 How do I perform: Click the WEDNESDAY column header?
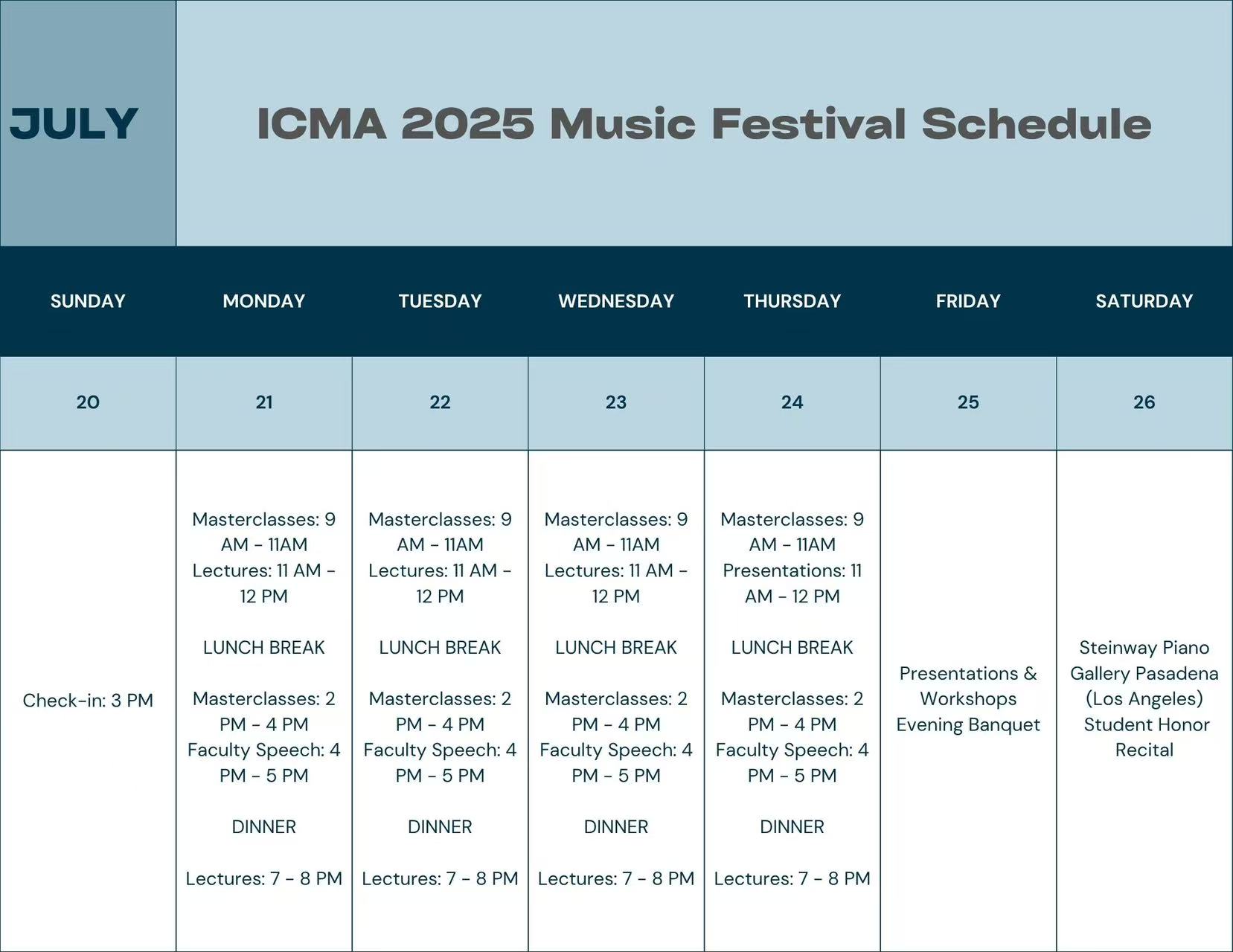pyautogui.click(x=616, y=301)
